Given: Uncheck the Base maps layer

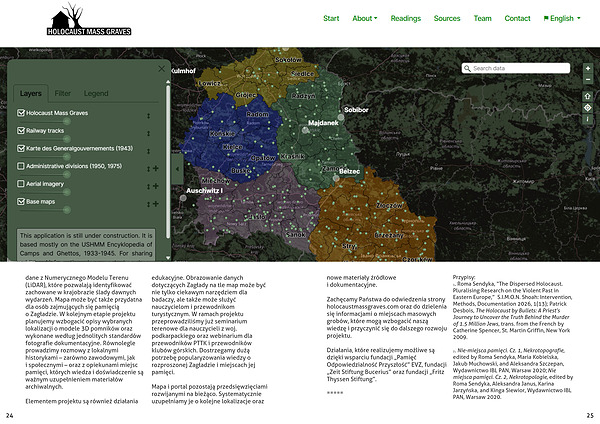Looking at the screenshot, I should (x=21, y=201).
